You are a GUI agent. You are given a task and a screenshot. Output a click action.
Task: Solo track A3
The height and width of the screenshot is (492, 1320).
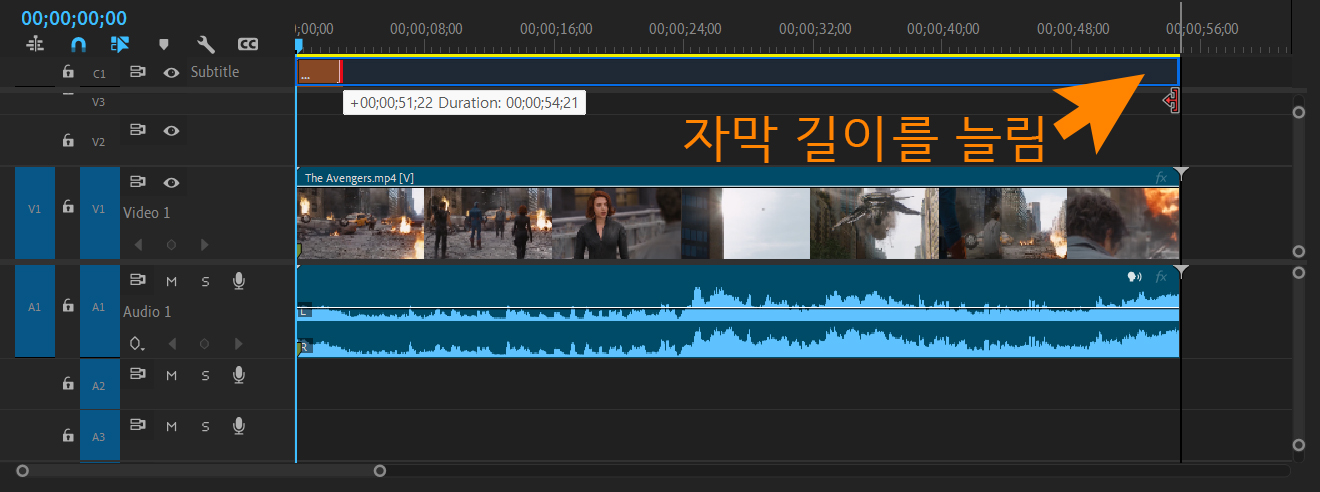point(205,426)
